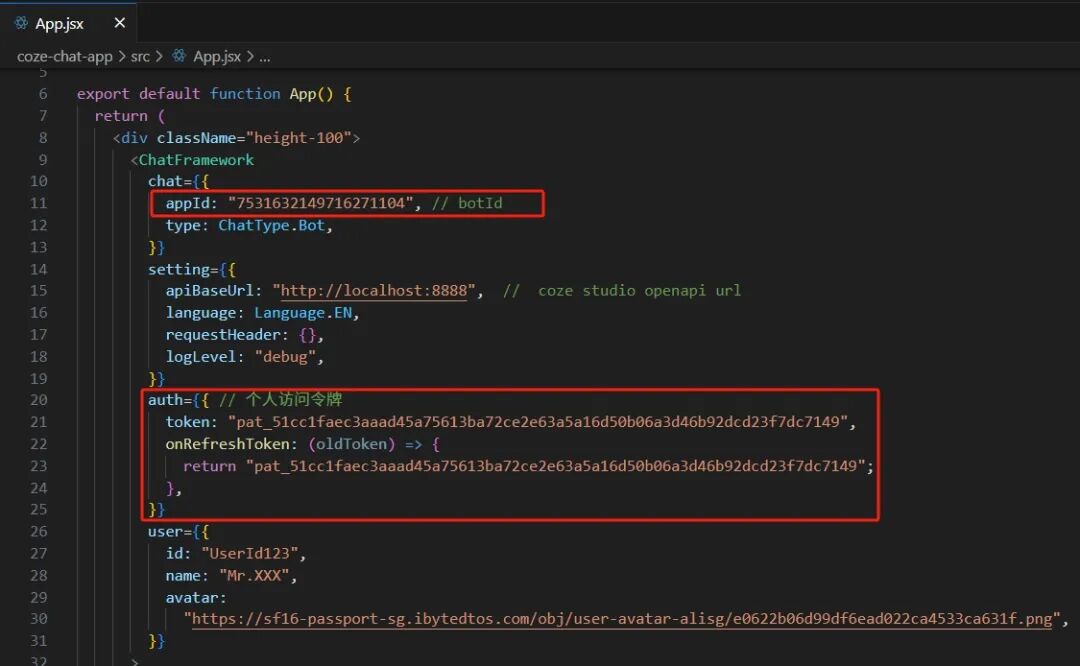
Task: Expand the src breadcrumb segment
Action: [x=140, y=56]
